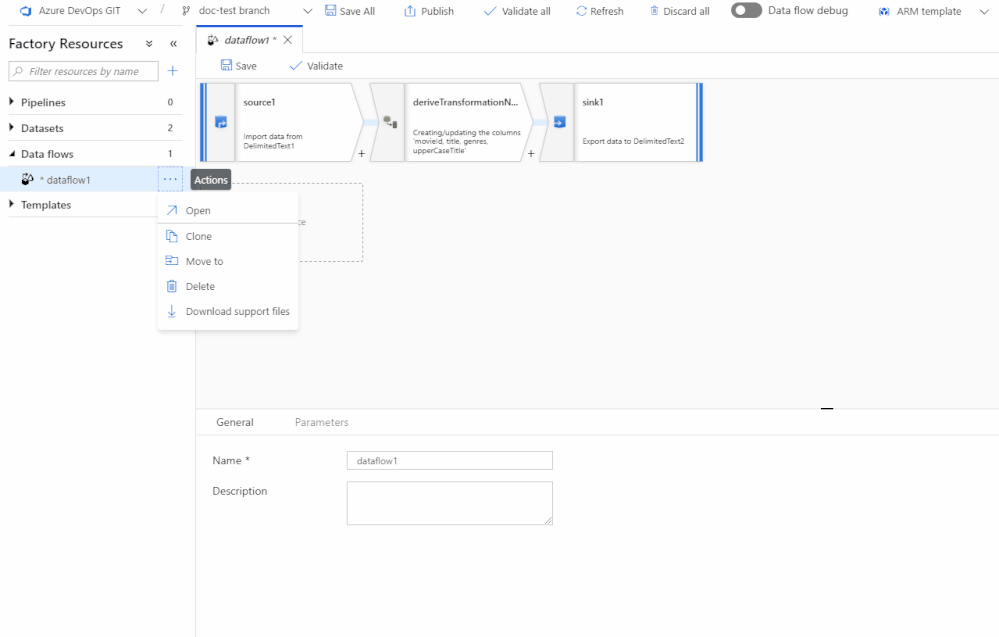Click the Description text area
999x637 pixels.
450,503
